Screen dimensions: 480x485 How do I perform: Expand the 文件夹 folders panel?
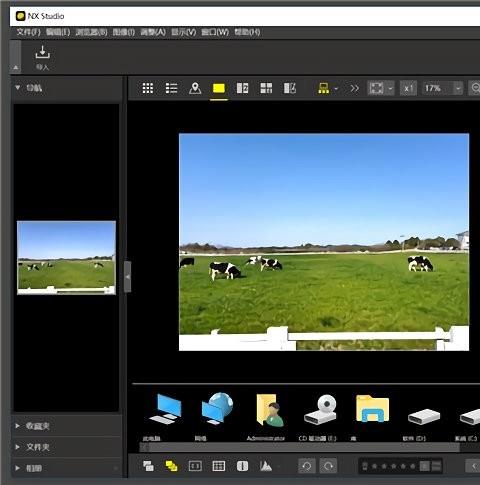[17, 447]
